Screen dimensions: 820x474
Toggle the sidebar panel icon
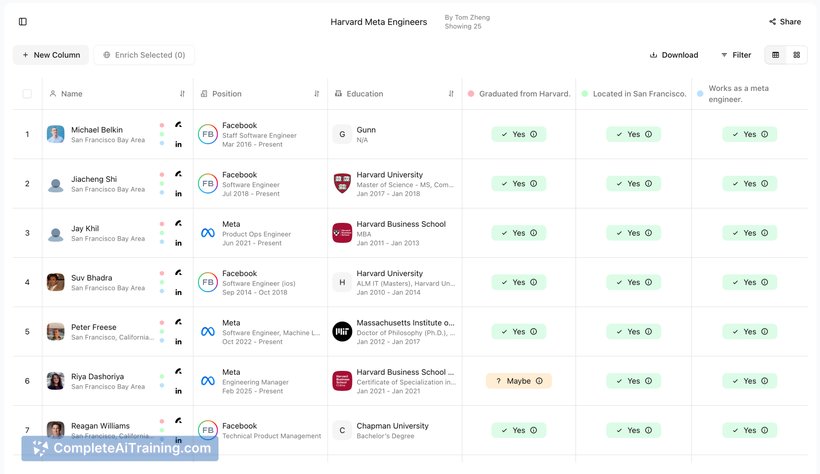(22, 21)
